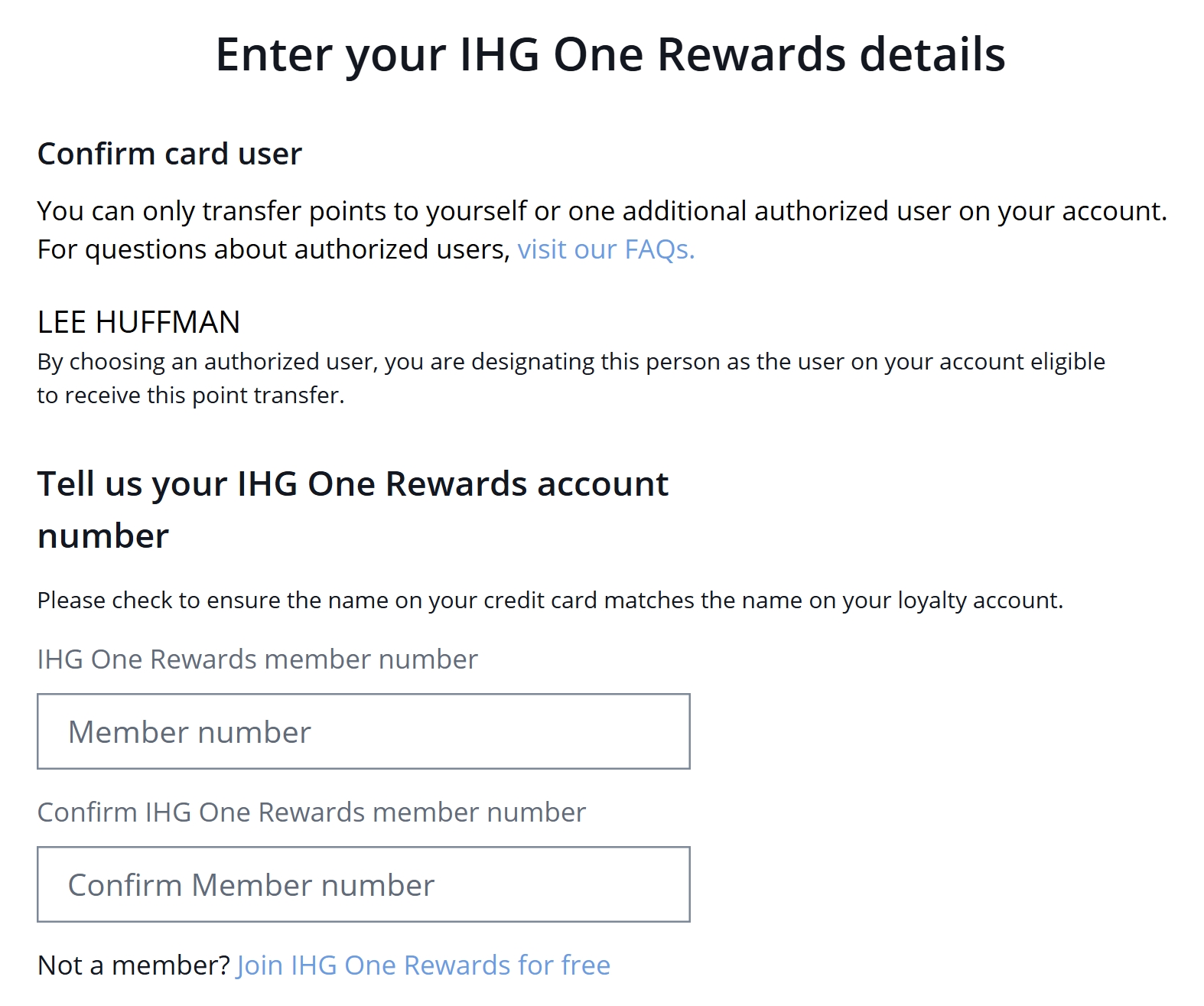Click inside the Member number input field
Viewport: 1204px width, 1006px height.
pyautogui.click(x=365, y=731)
